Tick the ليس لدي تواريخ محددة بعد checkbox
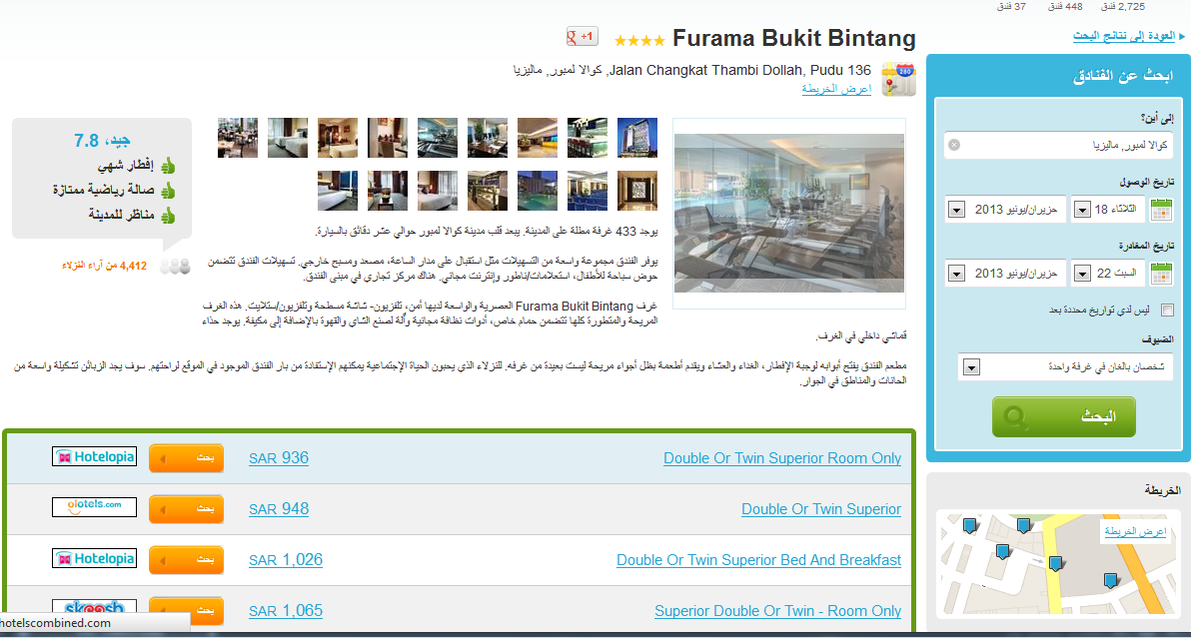This screenshot has width=1191, height=638. 1167,310
